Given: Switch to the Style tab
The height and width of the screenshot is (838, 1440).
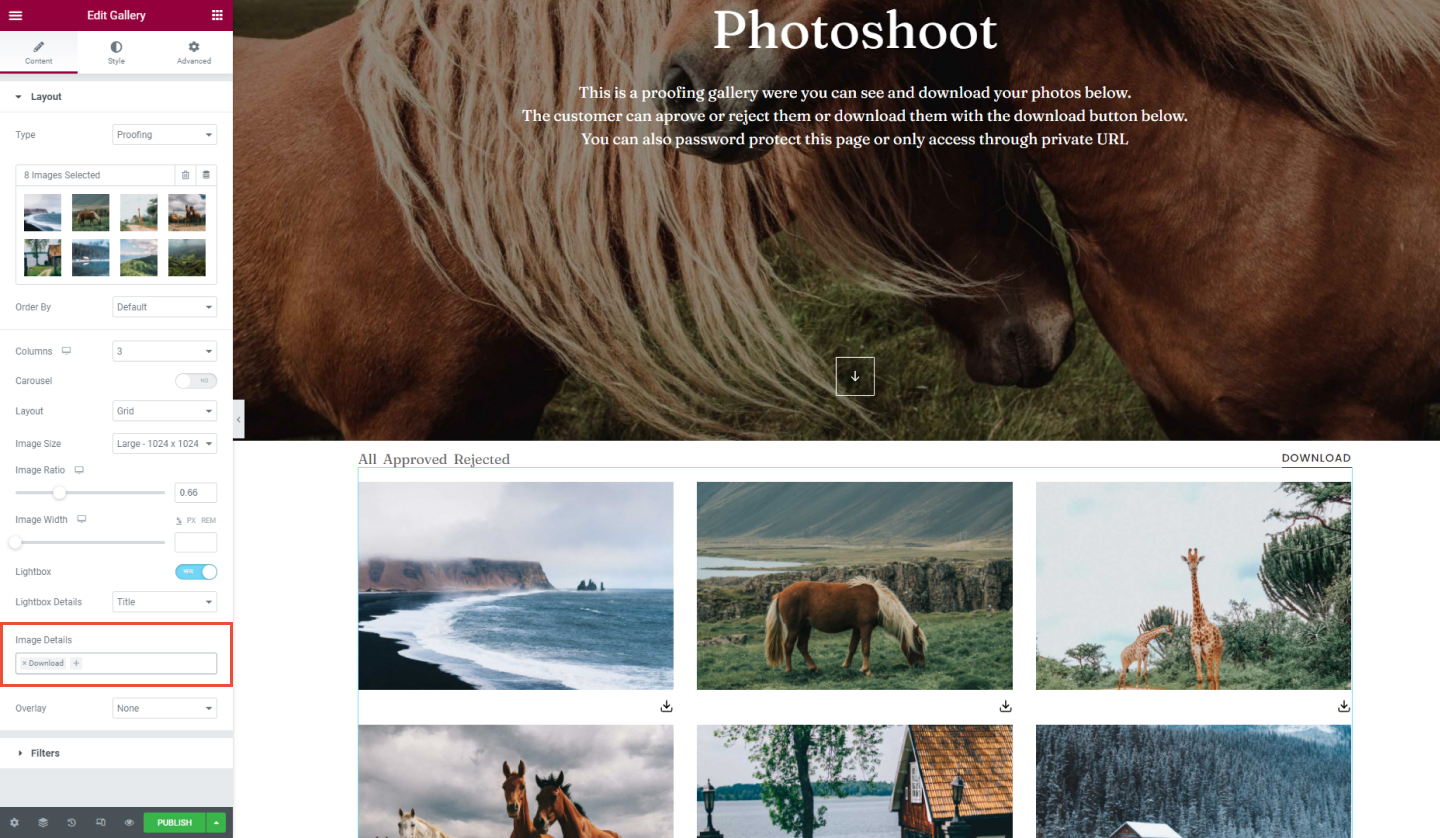Looking at the screenshot, I should (117, 53).
